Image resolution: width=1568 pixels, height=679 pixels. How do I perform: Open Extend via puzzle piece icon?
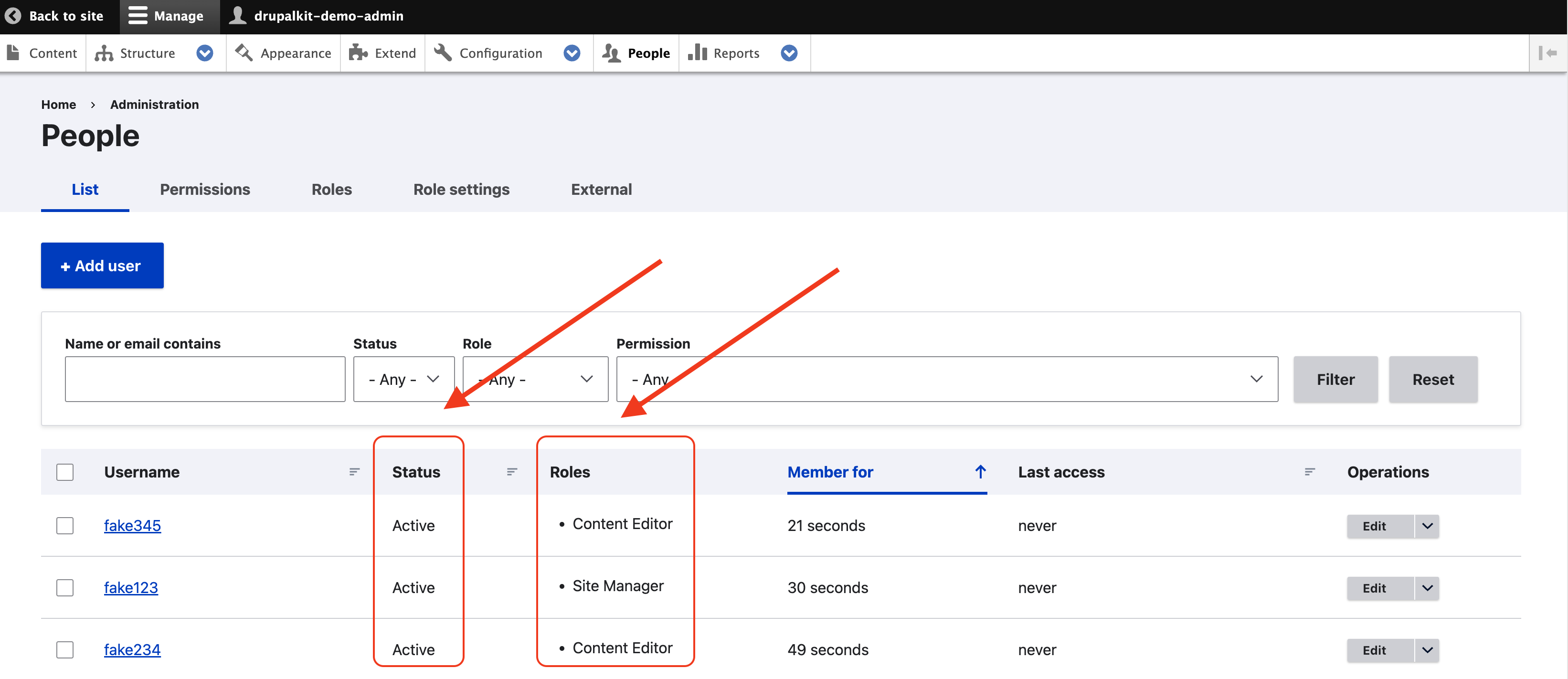point(358,53)
